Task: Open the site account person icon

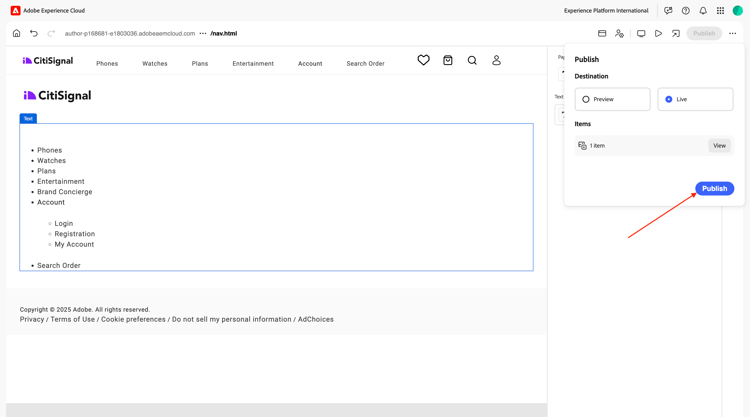Action: 496,60
